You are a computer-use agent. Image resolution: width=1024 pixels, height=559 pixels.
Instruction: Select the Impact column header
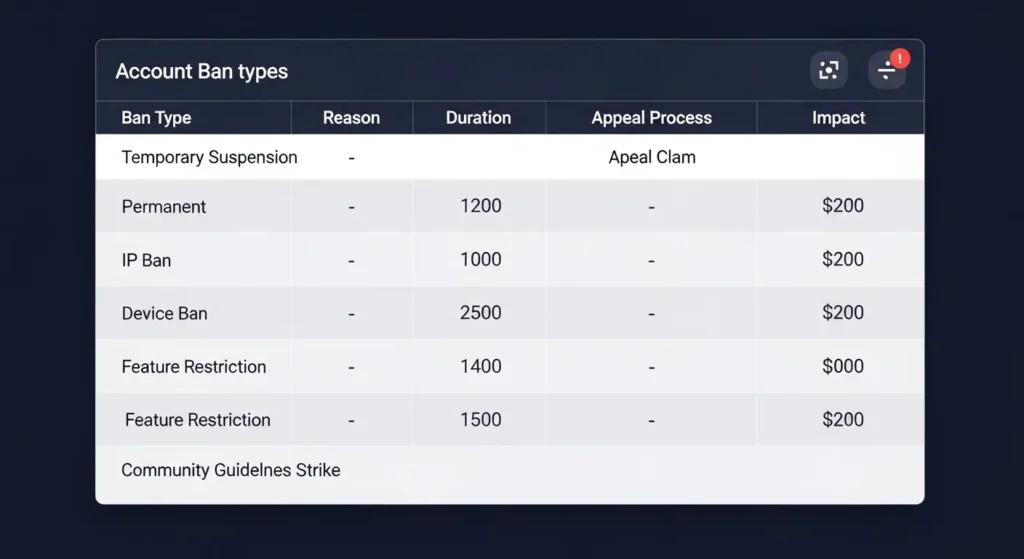tap(838, 118)
